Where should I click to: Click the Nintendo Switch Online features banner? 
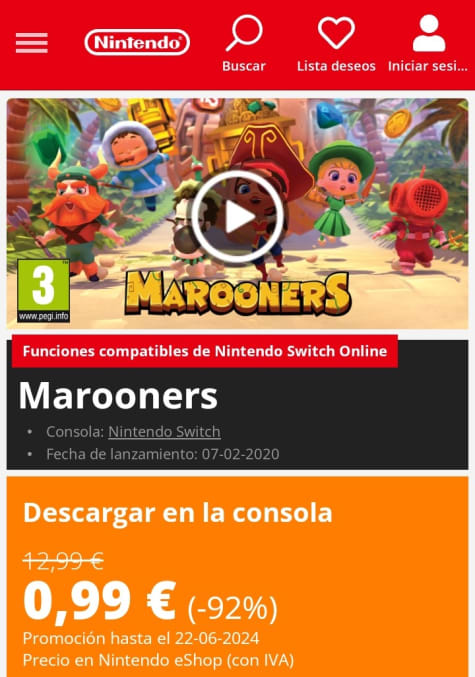pyautogui.click(x=205, y=351)
